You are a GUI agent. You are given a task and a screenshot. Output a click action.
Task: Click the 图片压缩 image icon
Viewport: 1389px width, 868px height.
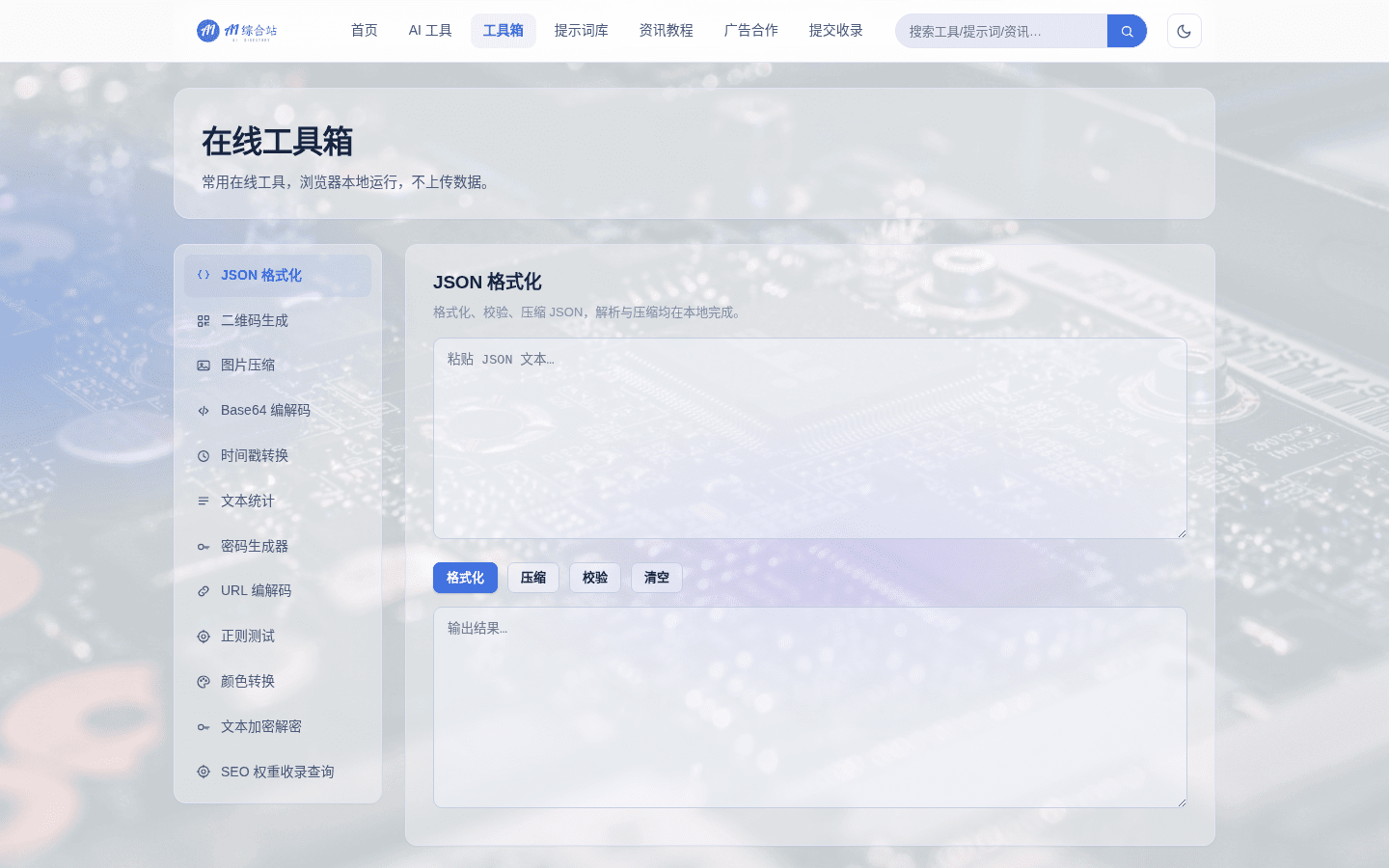[204, 366]
